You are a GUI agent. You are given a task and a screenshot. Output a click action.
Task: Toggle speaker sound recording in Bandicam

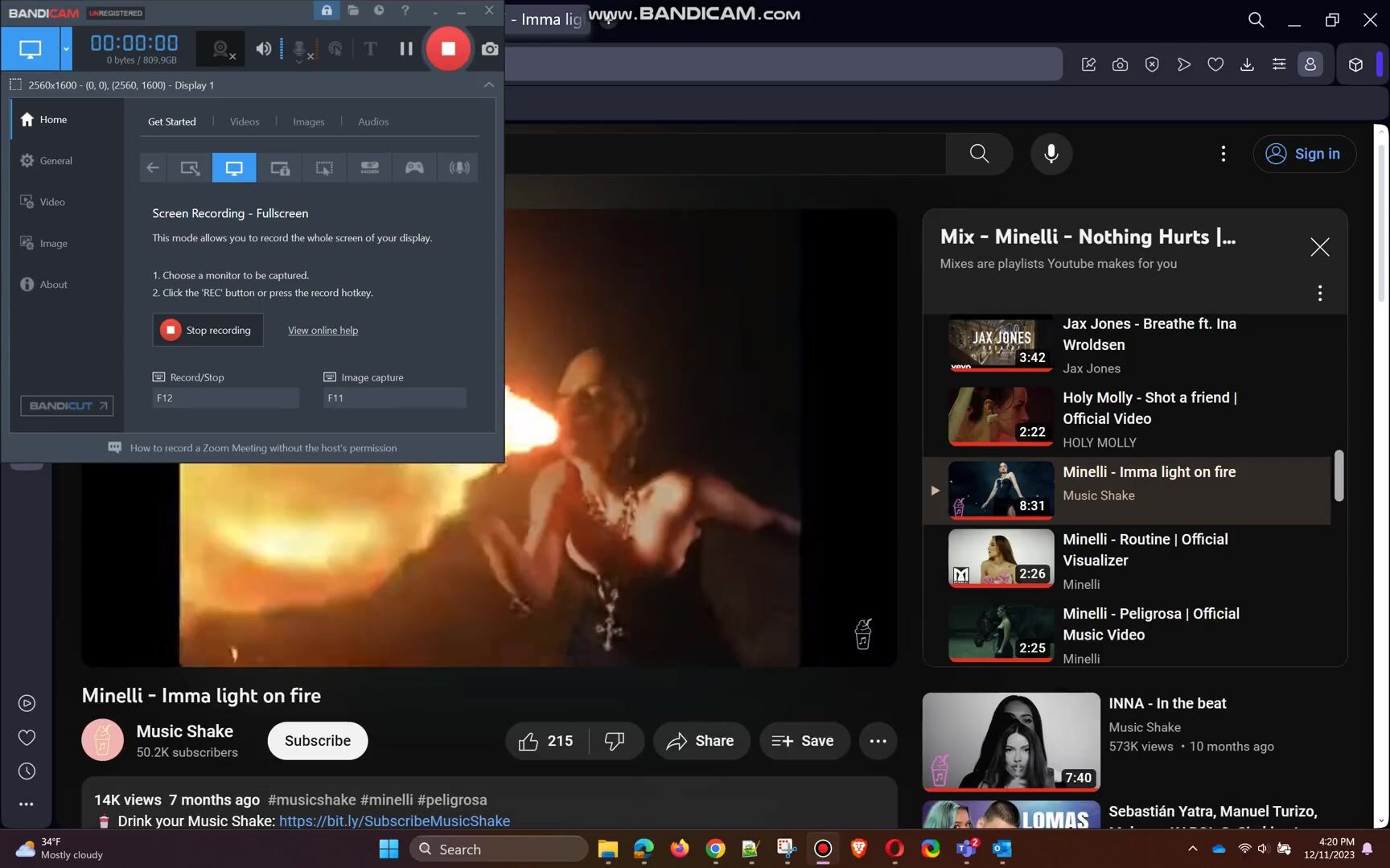pyautogui.click(x=263, y=49)
